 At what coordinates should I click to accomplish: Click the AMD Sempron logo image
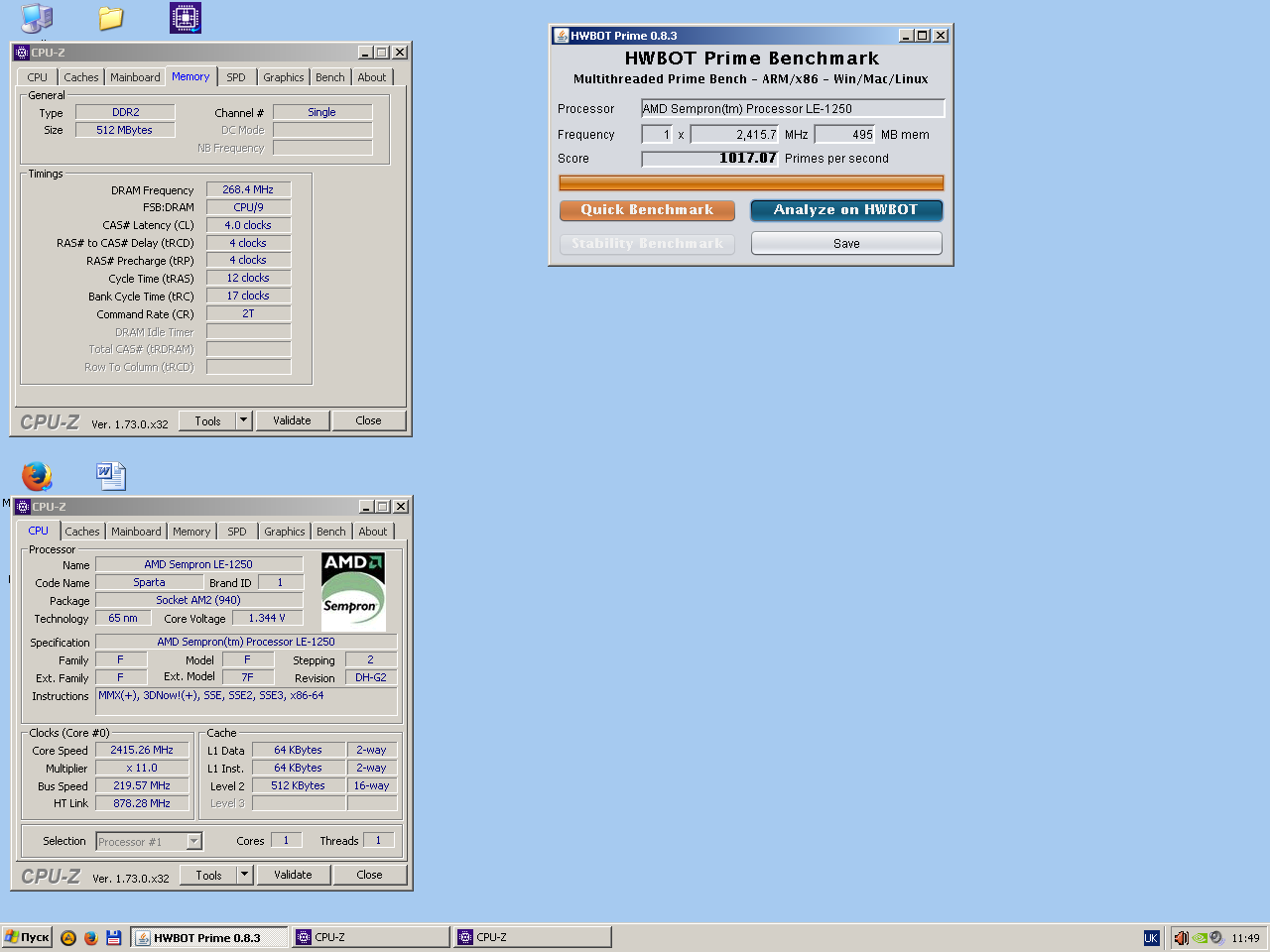click(x=353, y=591)
